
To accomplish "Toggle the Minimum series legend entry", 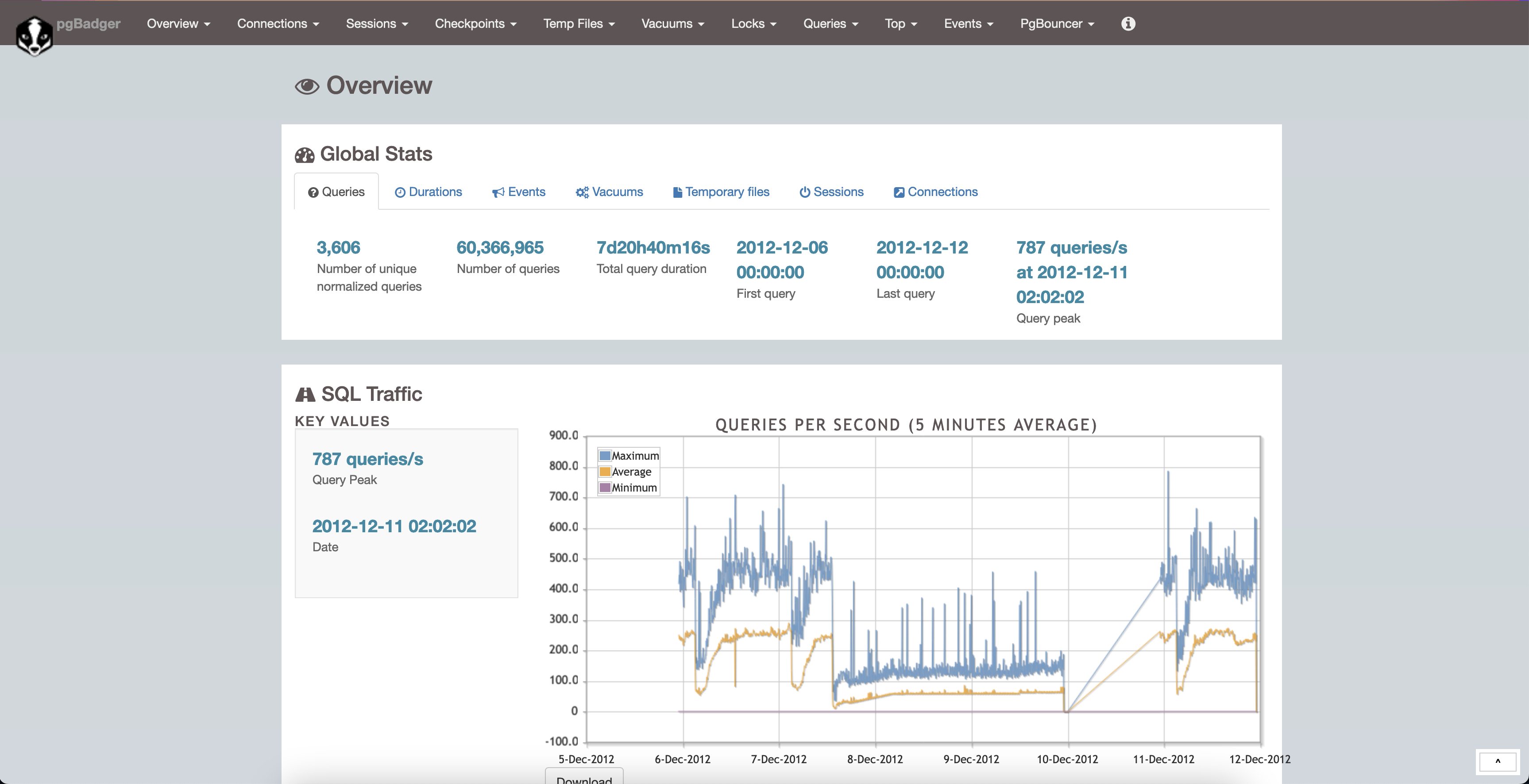I will point(633,488).
